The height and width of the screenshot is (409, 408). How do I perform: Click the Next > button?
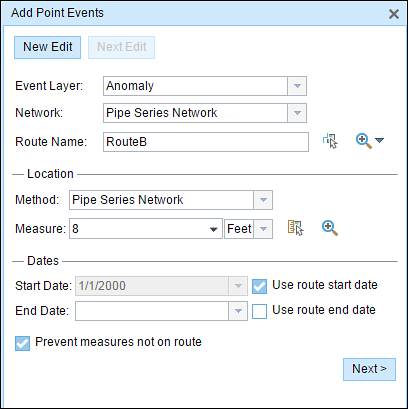coord(369,369)
